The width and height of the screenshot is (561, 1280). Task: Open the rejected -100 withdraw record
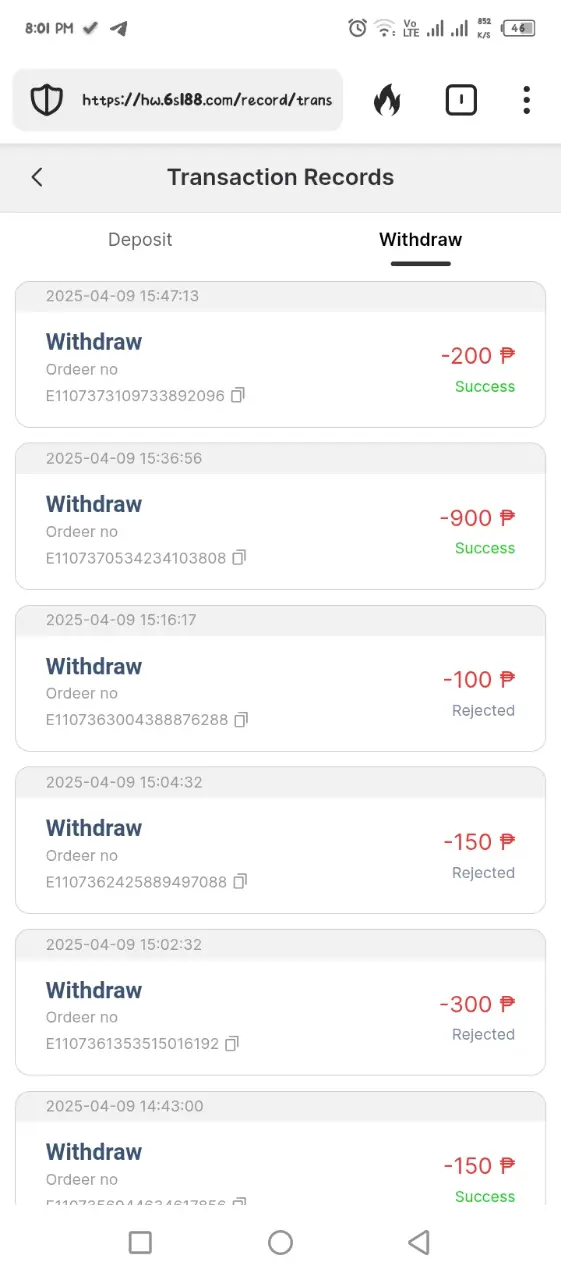[280, 679]
